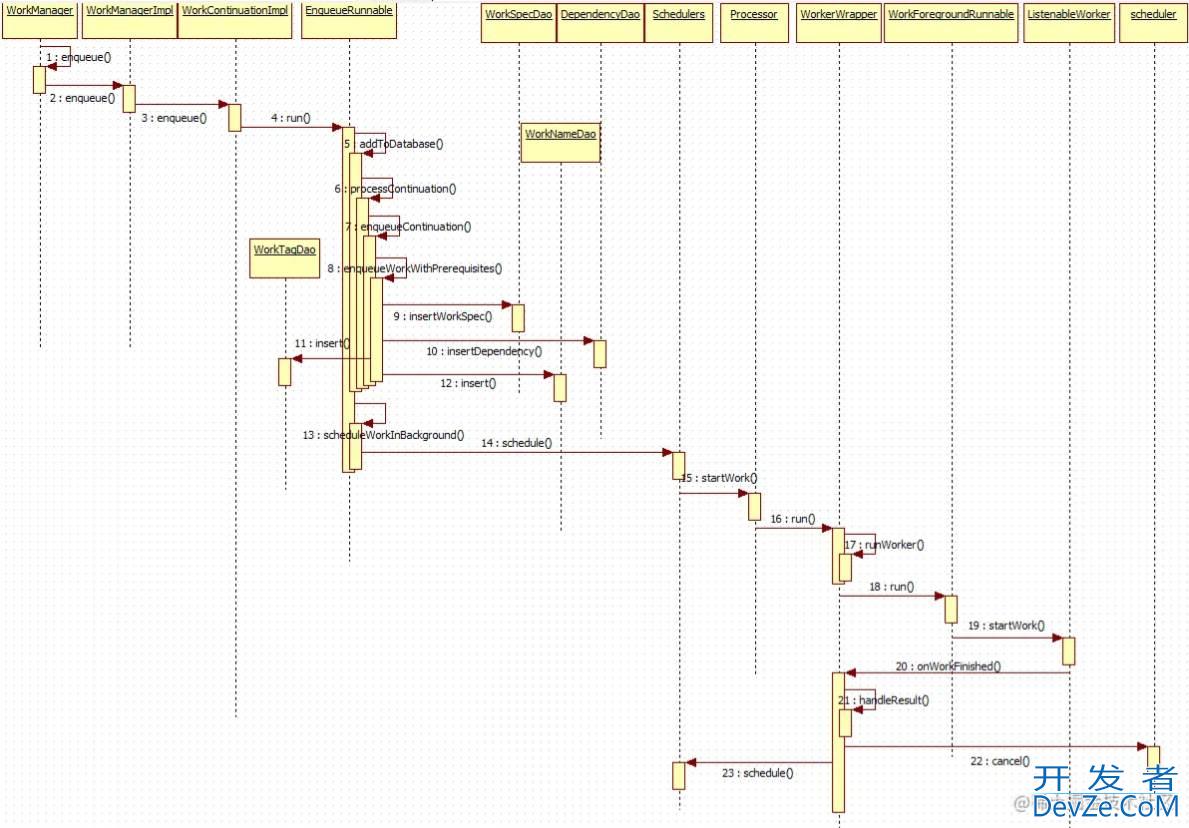This screenshot has height=828, width=1189.
Task: Click the lowercase scheduler object box
Action: point(1153,23)
